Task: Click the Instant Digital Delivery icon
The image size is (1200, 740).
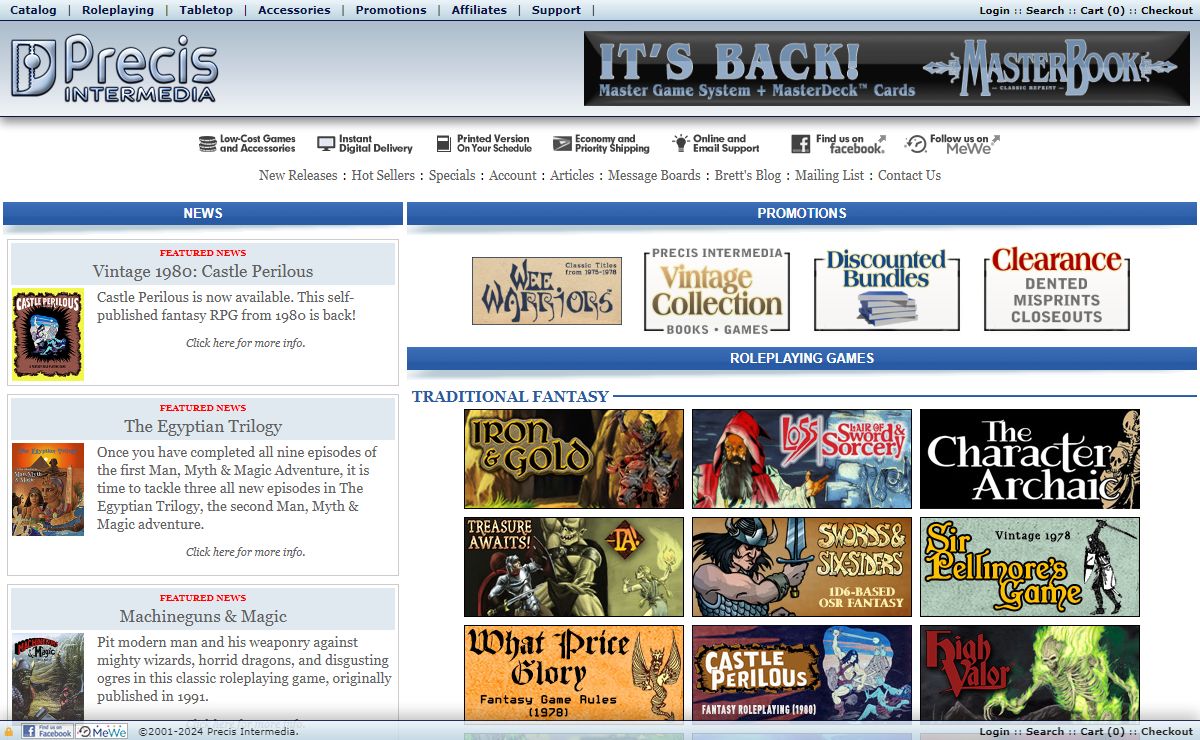Action: [365, 144]
